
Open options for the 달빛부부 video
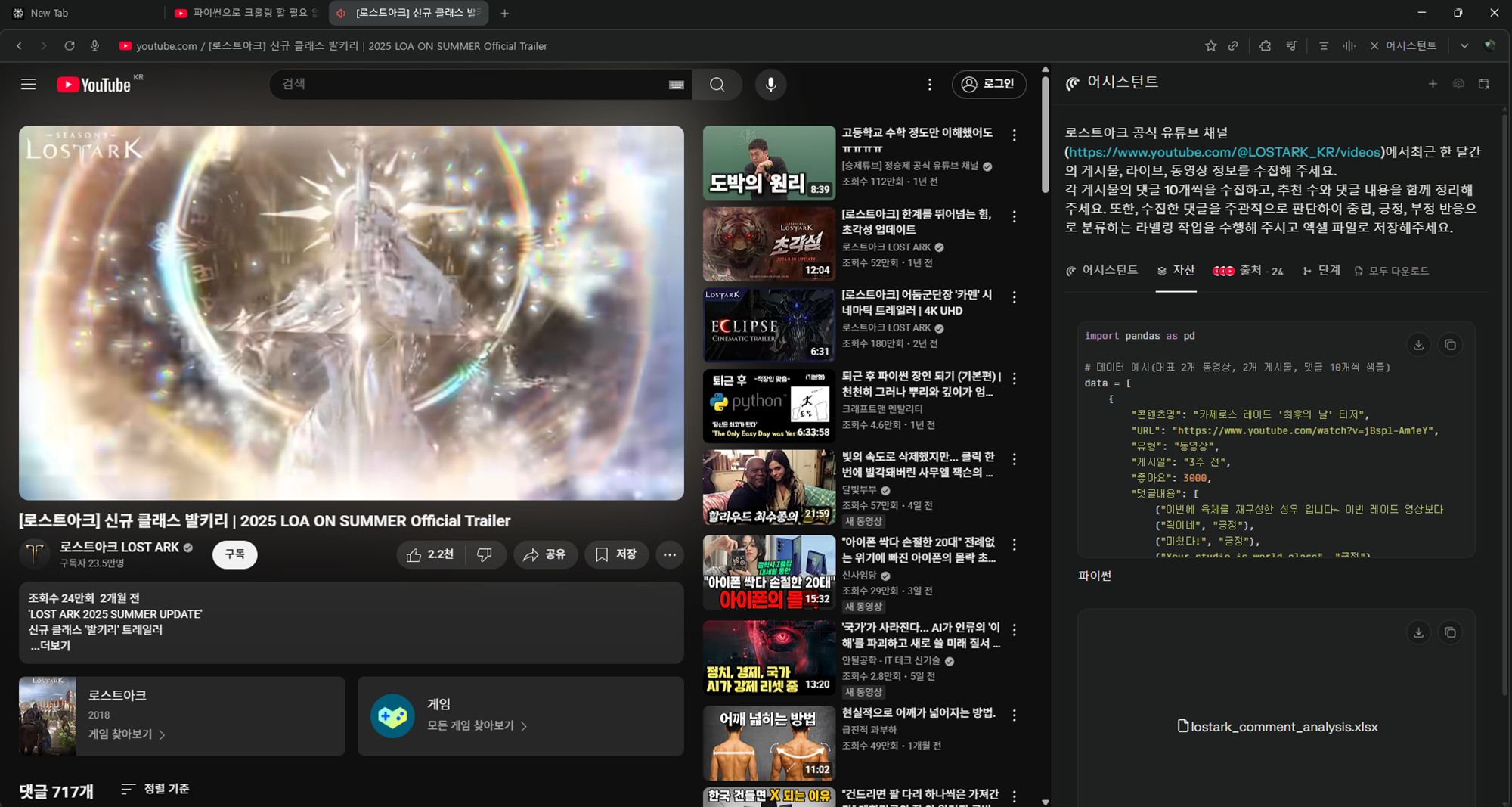[1014, 459]
